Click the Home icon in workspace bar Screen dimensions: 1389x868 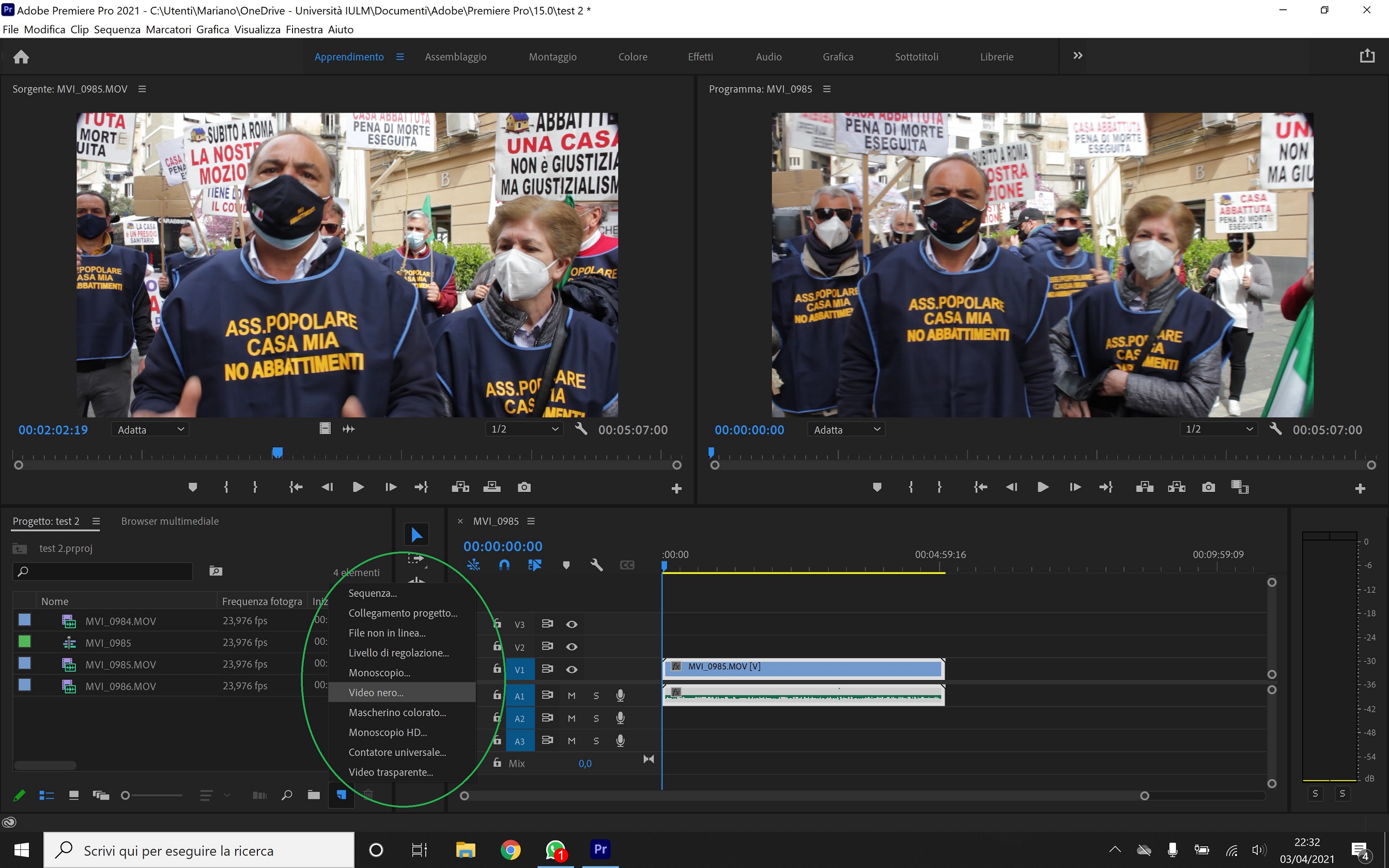21,57
